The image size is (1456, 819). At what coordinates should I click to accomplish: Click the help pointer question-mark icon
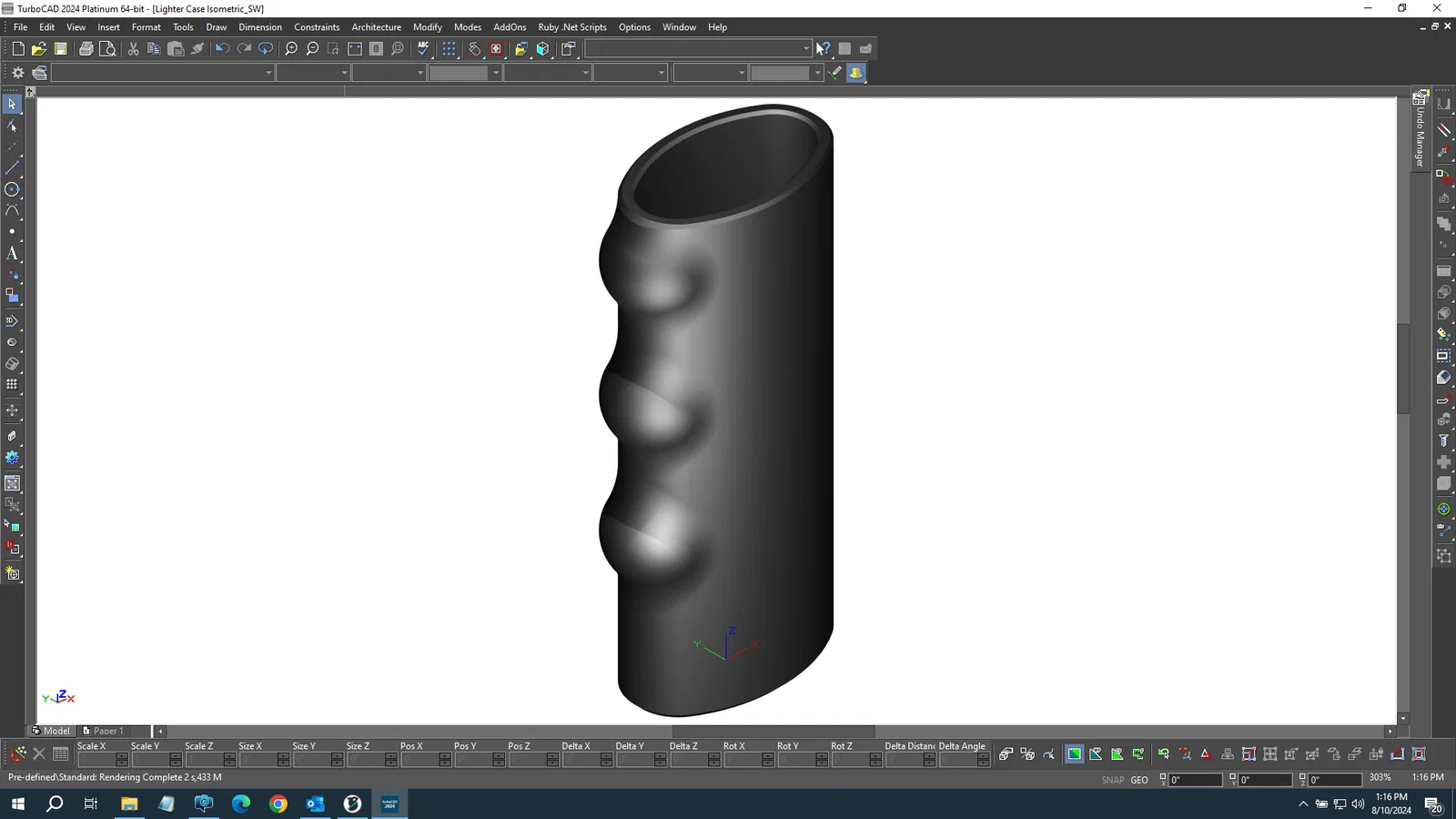[823, 49]
